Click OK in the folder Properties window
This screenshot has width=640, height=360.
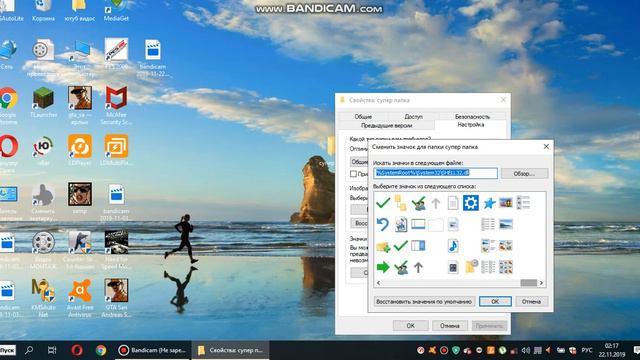click(411, 326)
